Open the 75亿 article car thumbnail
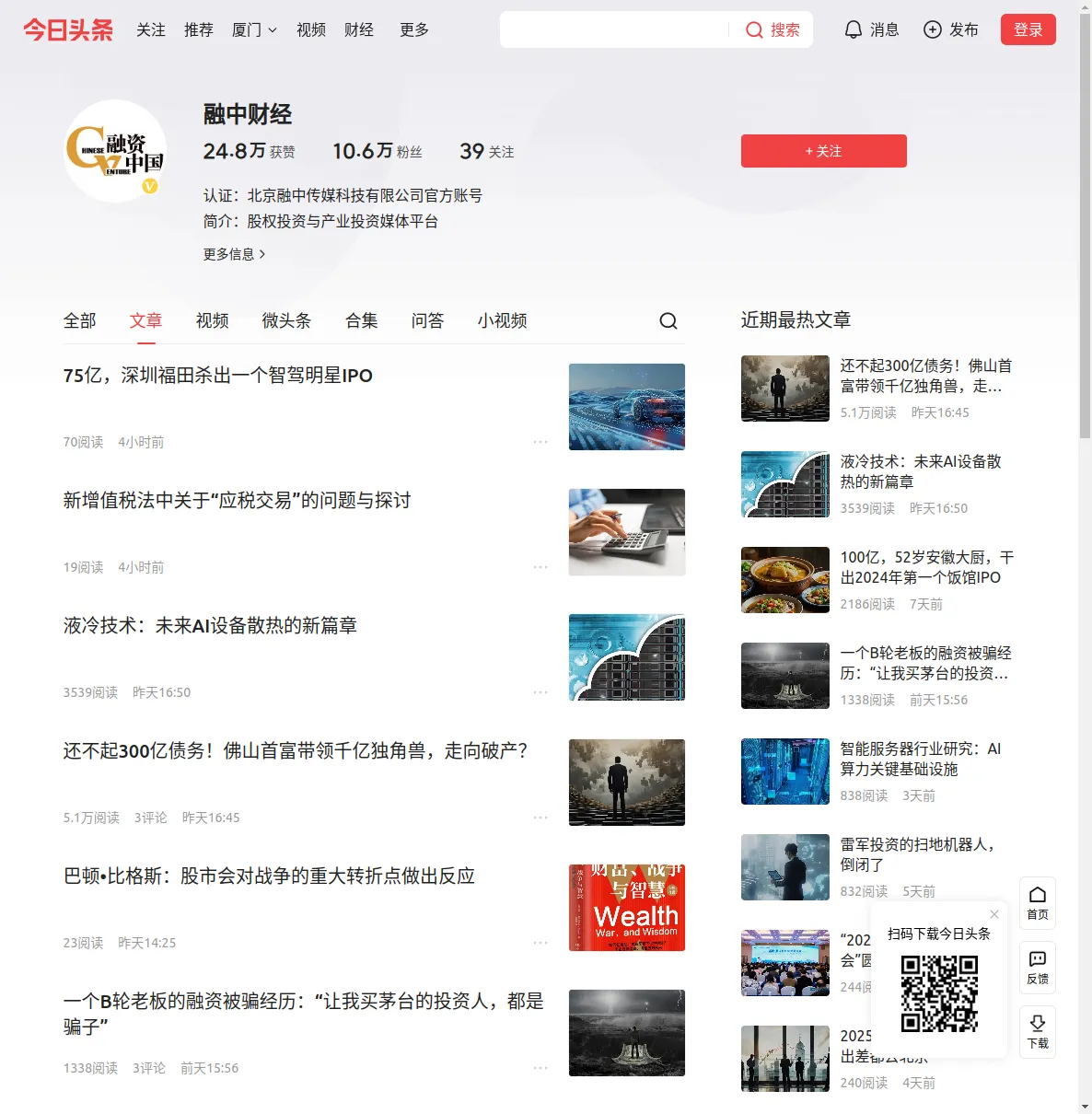1092x1114 pixels. [x=627, y=407]
